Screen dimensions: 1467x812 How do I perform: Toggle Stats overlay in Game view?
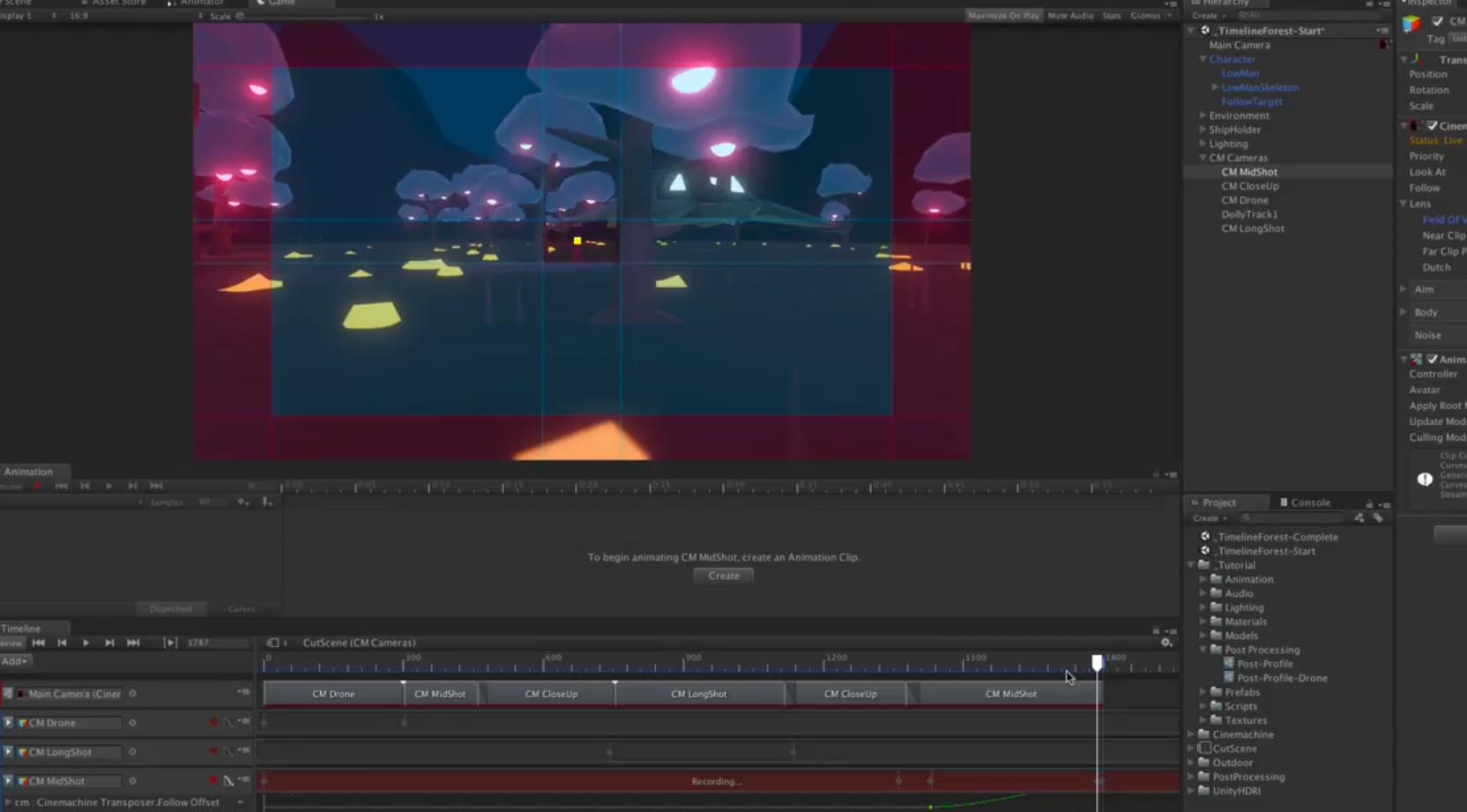click(x=1112, y=16)
